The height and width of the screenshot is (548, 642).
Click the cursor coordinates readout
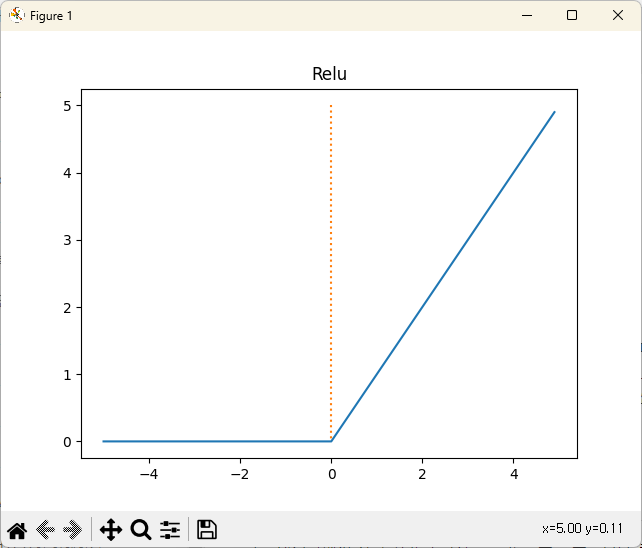582,528
